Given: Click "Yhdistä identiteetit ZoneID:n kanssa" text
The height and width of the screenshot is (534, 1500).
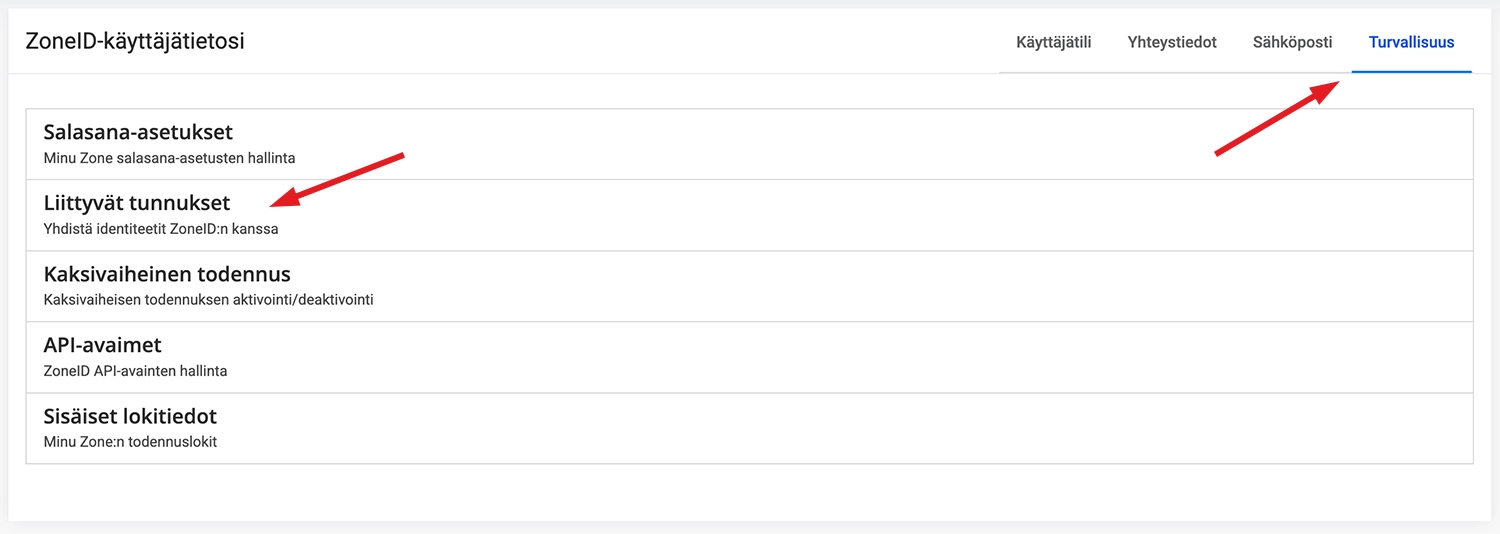Looking at the screenshot, I should tap(161, 229).
